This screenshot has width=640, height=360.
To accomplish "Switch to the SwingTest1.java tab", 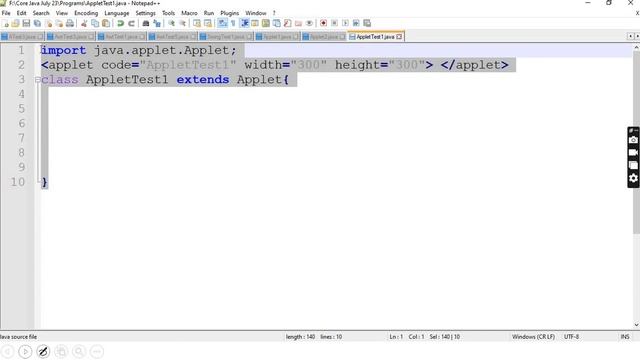I will (226, 37).
